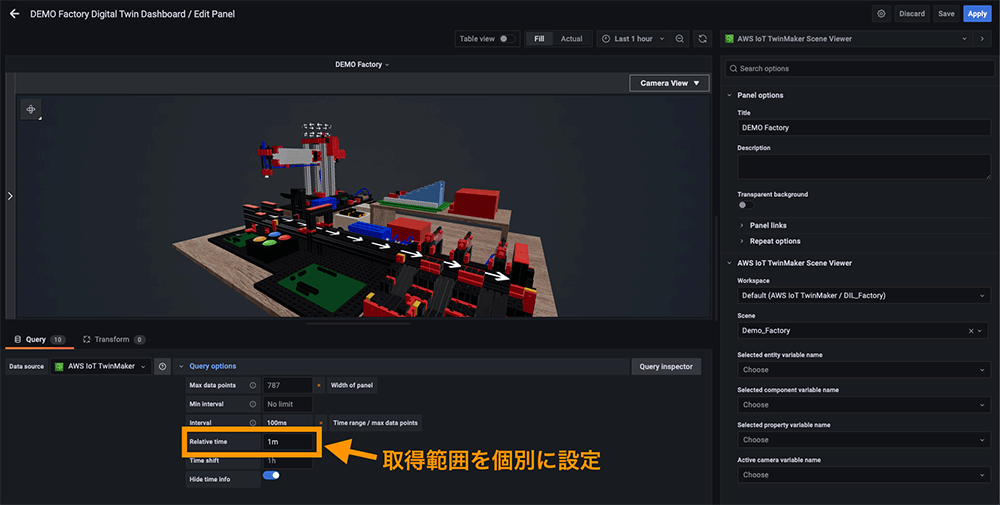Image resolution: width=1000 pixels, height=505 pixels.
Task: Expand sidebar using left edge chevron
Action: [x=10, y=196]
